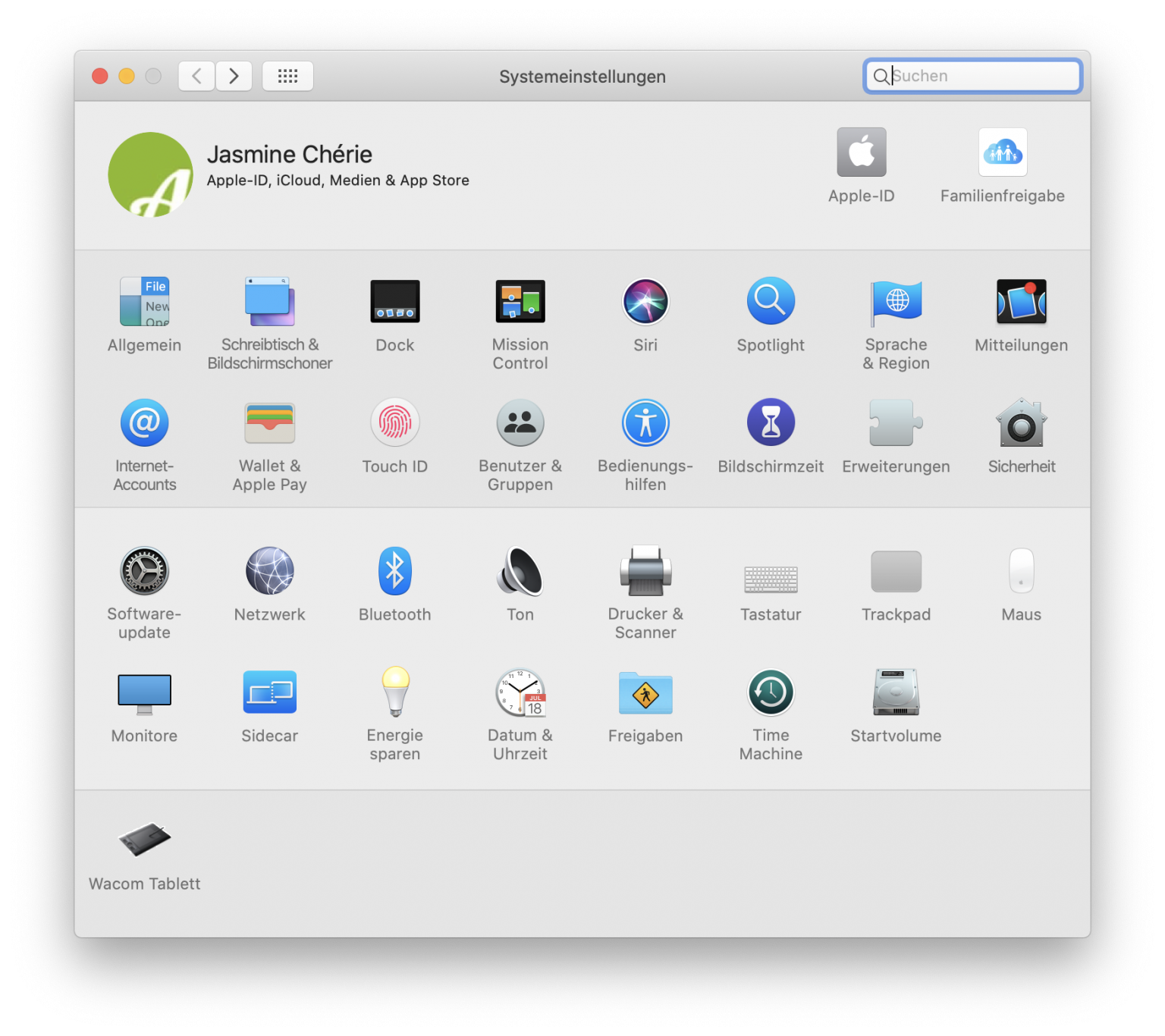Select the Sidecar icon

(x=269, y=692)
